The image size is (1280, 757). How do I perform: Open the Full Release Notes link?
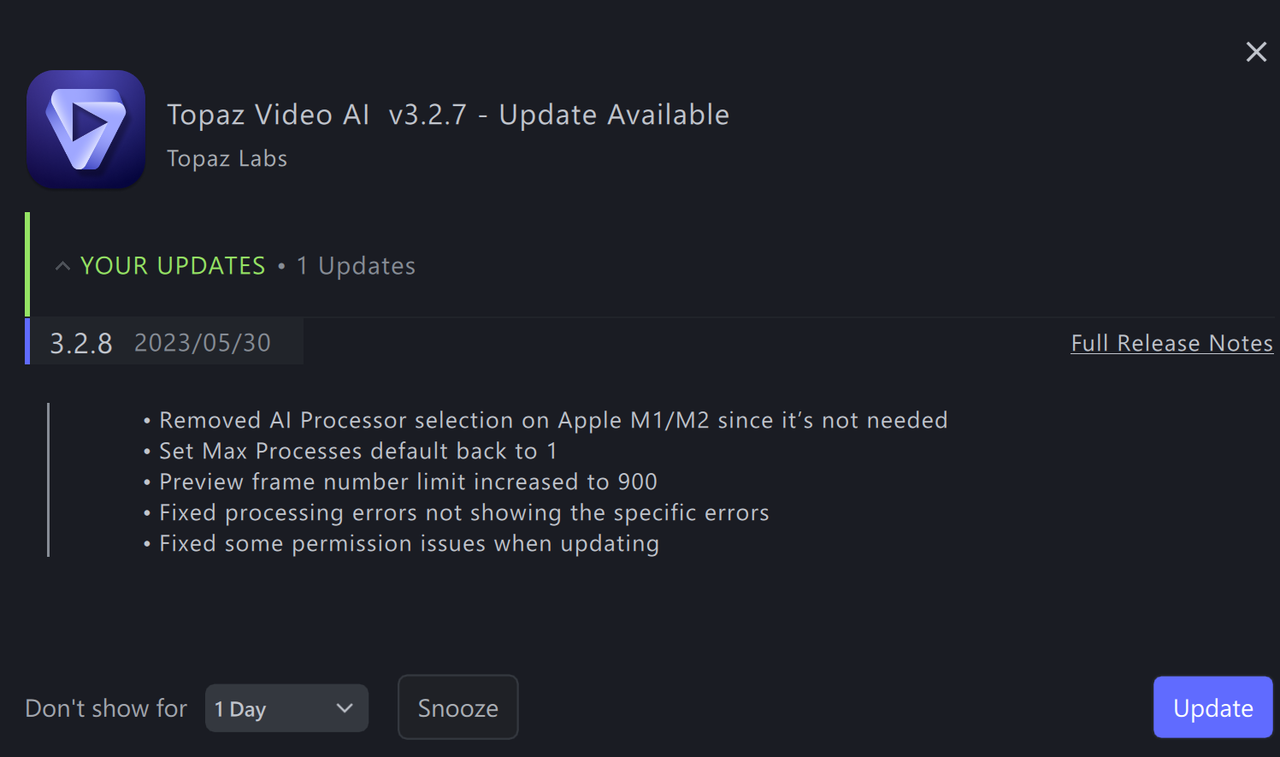[1172, 343]
